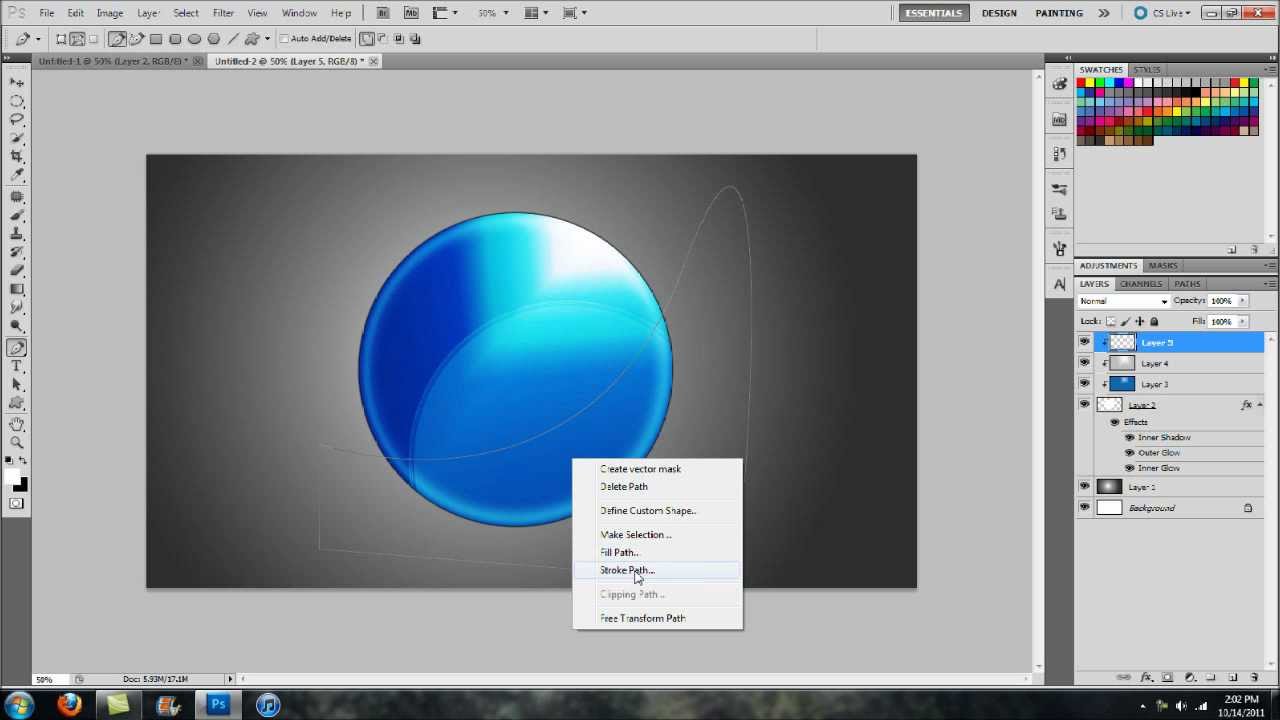The height and width of the screenshot is (720, 1280).
Task: Click the delete layer trash icon
Action: coord(1254,678)
